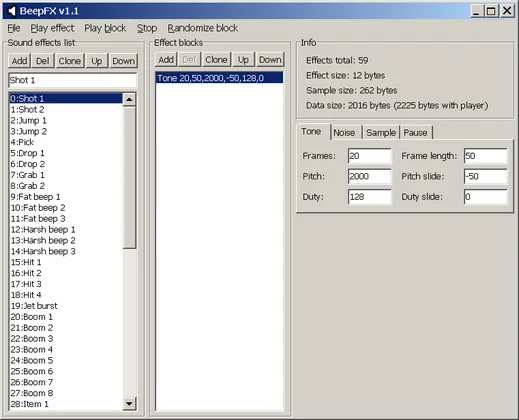
Task: Select the Tone 20,50,2000,-50,128,0 block
Action: click(x=219, y=78)
